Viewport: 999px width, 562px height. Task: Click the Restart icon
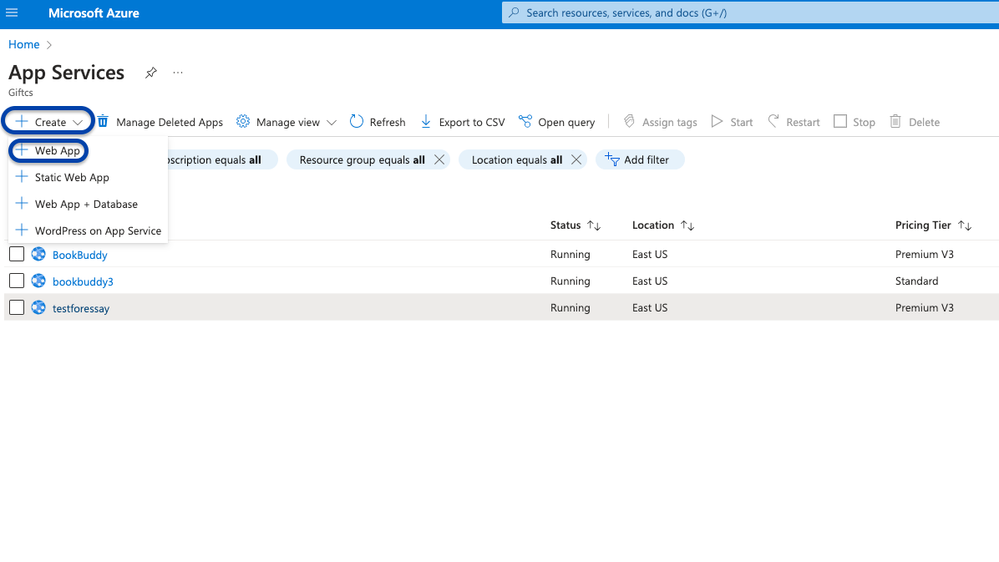[773, 121]
